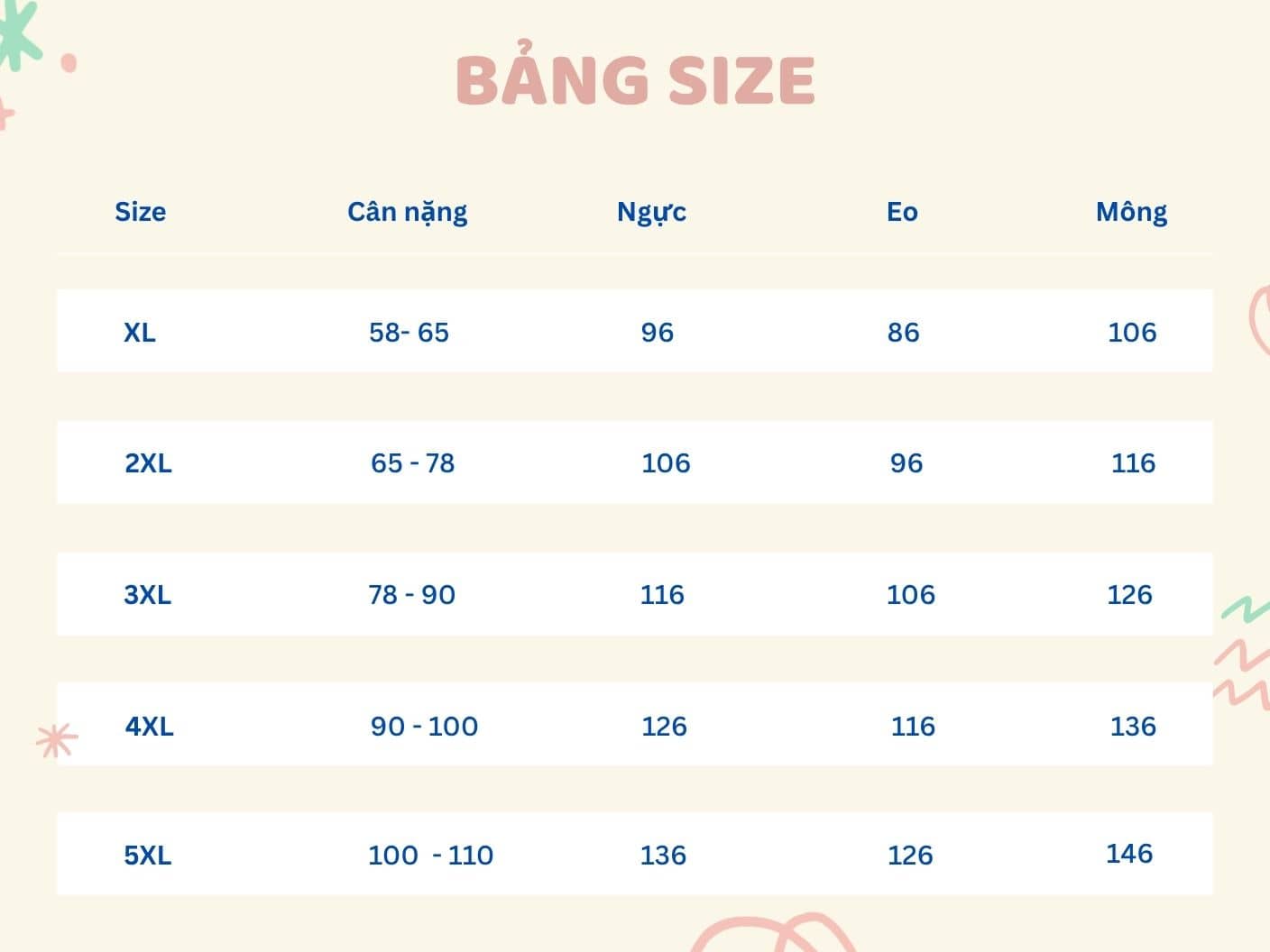Image resolution: width=1270 pixels, height=952 pixels.
Task: Select the "Mông" column header
Action: (x=1131, y=212)
